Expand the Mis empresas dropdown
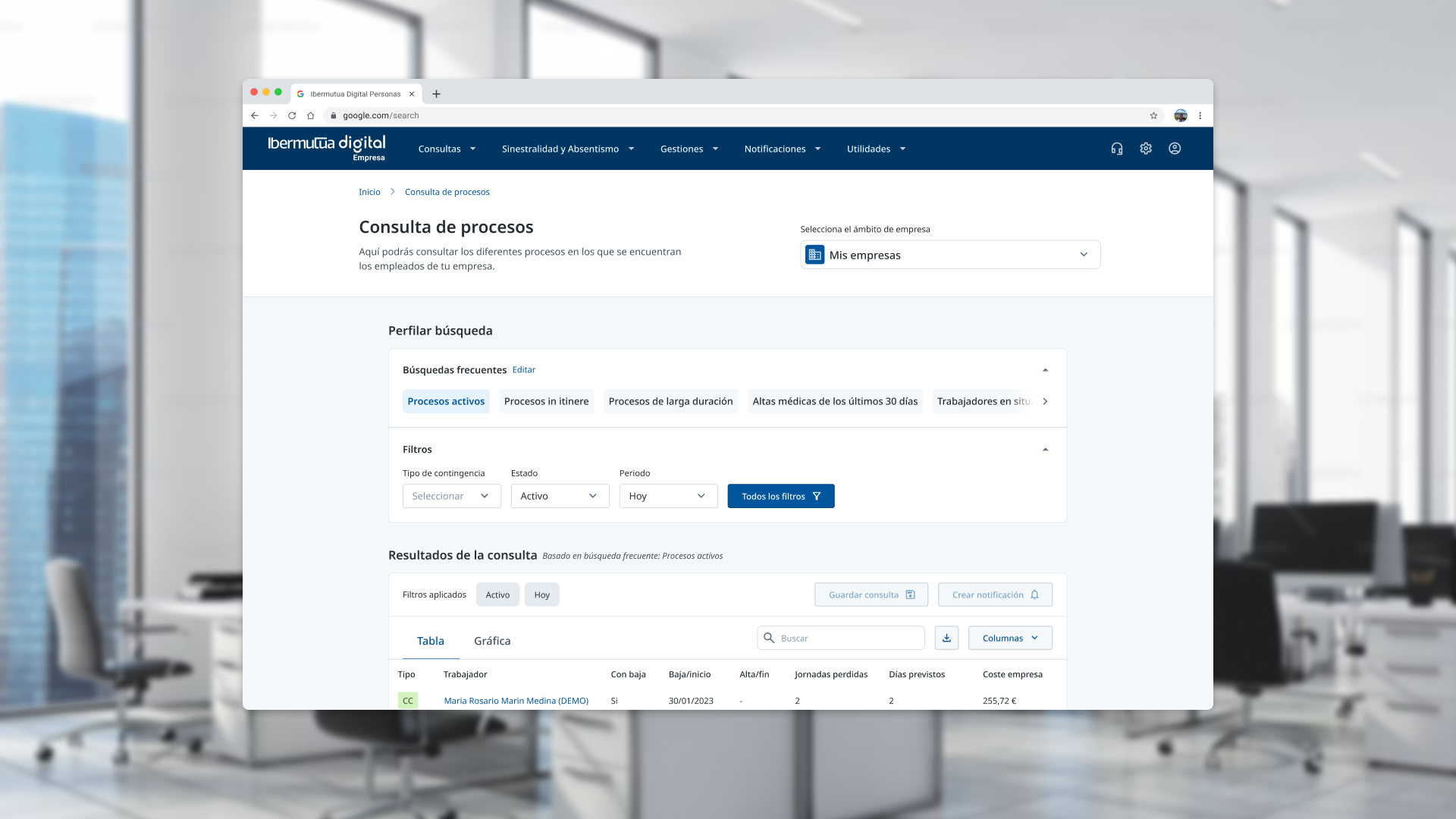The image size is (1456, 819). [950, 255]
